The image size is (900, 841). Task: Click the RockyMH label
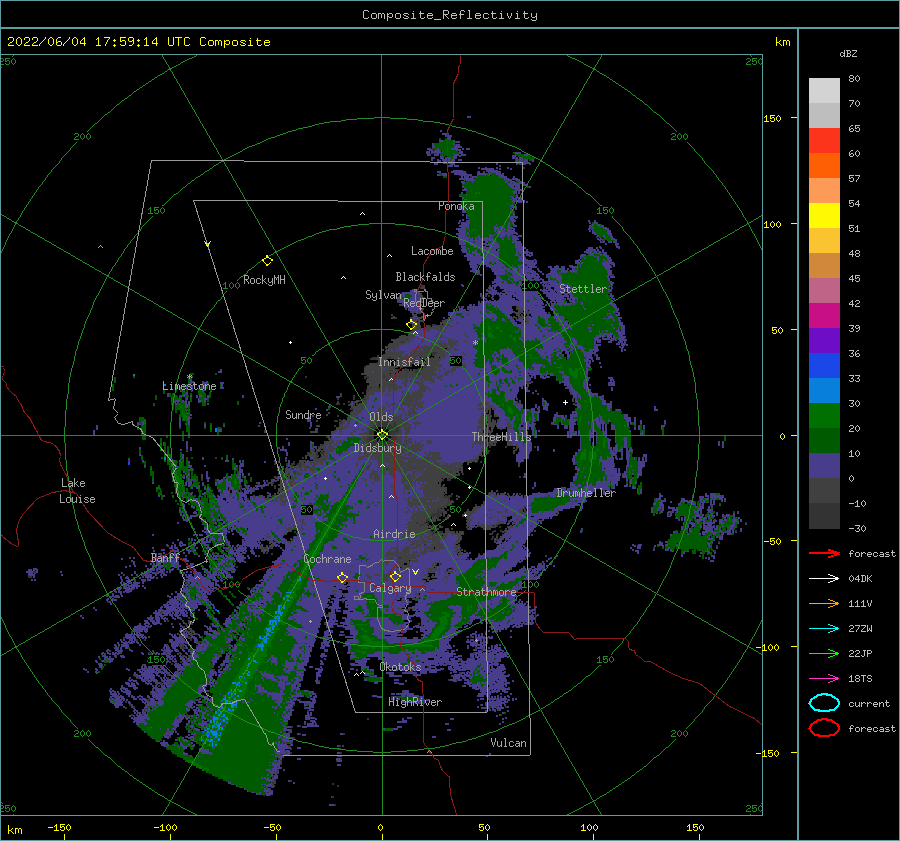264,280
